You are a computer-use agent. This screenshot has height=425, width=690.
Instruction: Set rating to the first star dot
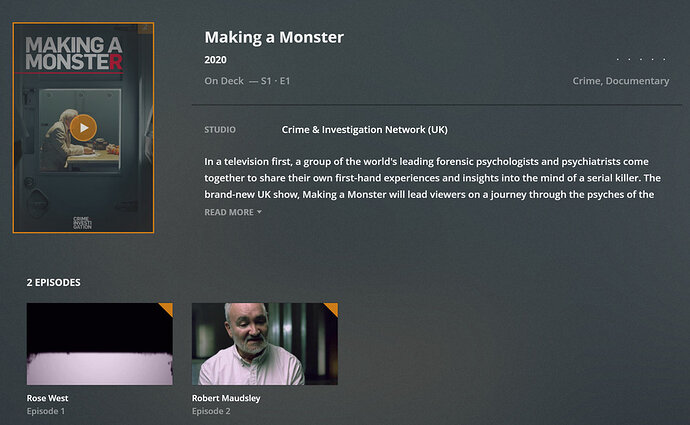point(618,59)
